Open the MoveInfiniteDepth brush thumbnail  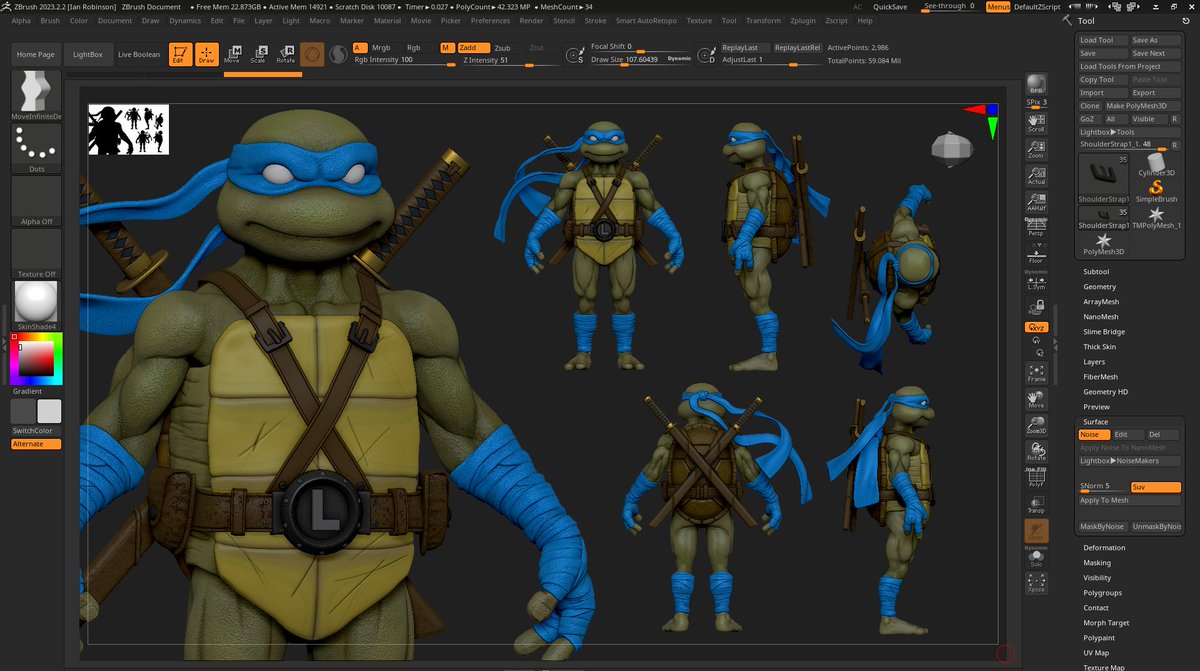pyautogui.click(x=36, y=96)
